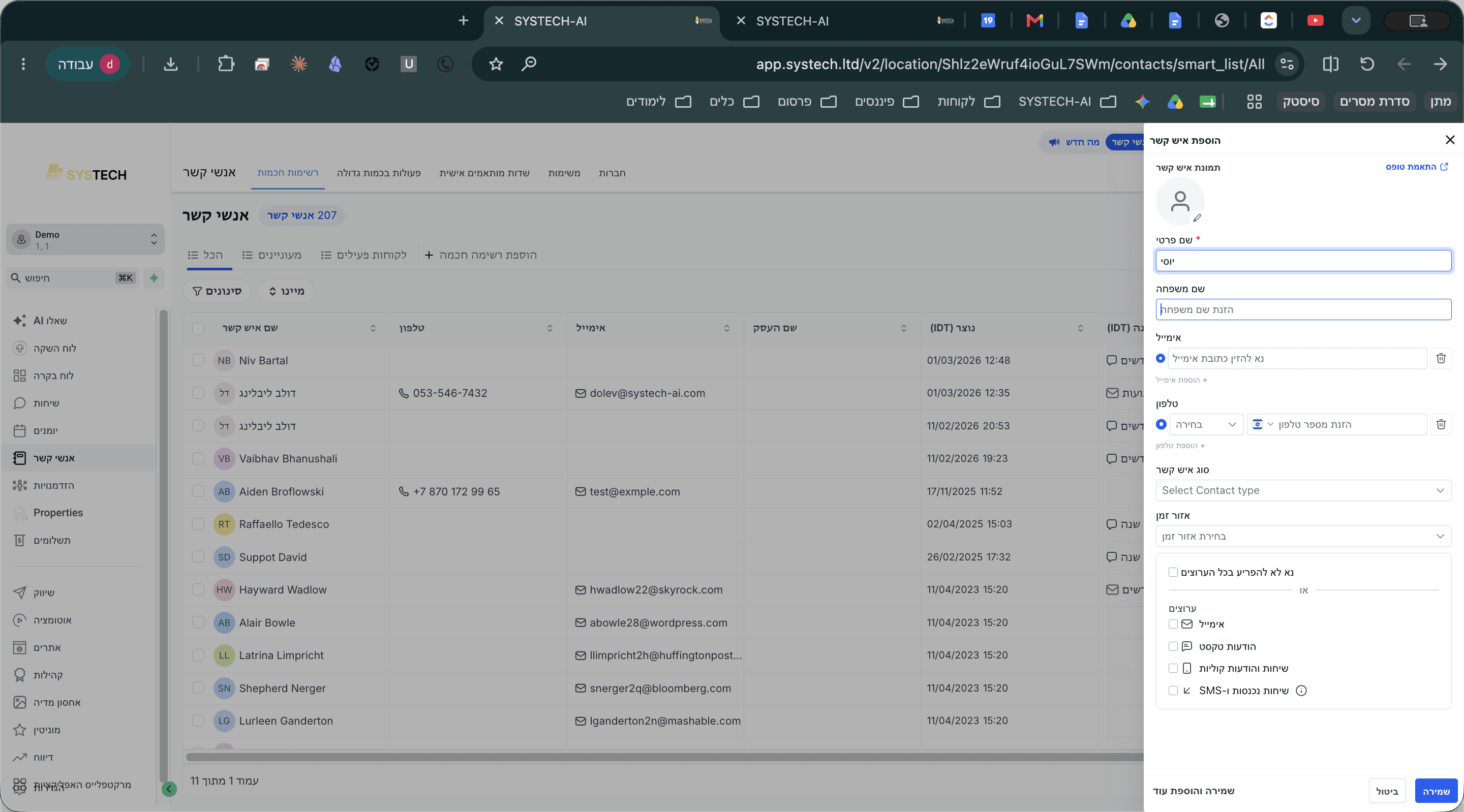Click the sidebar vertical scrollbar
Viewport: 1464px width, 812px height.
164,546
